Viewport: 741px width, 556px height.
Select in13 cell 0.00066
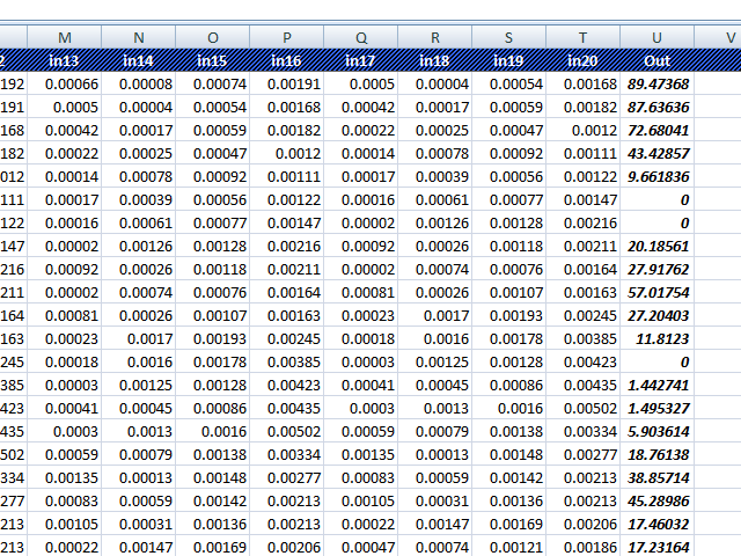coord(65,84)
